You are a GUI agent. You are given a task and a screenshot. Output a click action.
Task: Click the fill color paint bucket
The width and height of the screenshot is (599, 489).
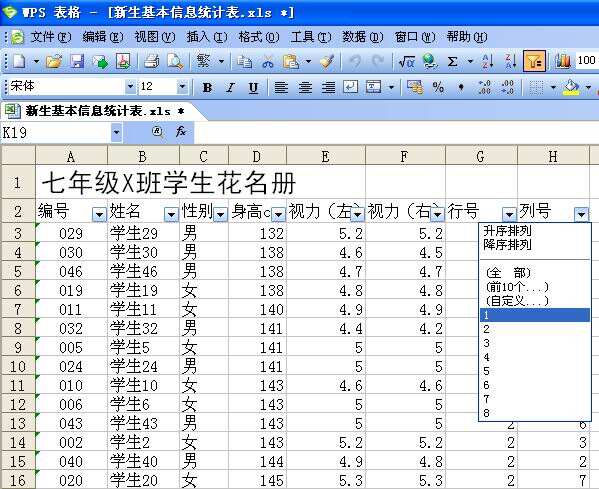coord(571,87)
